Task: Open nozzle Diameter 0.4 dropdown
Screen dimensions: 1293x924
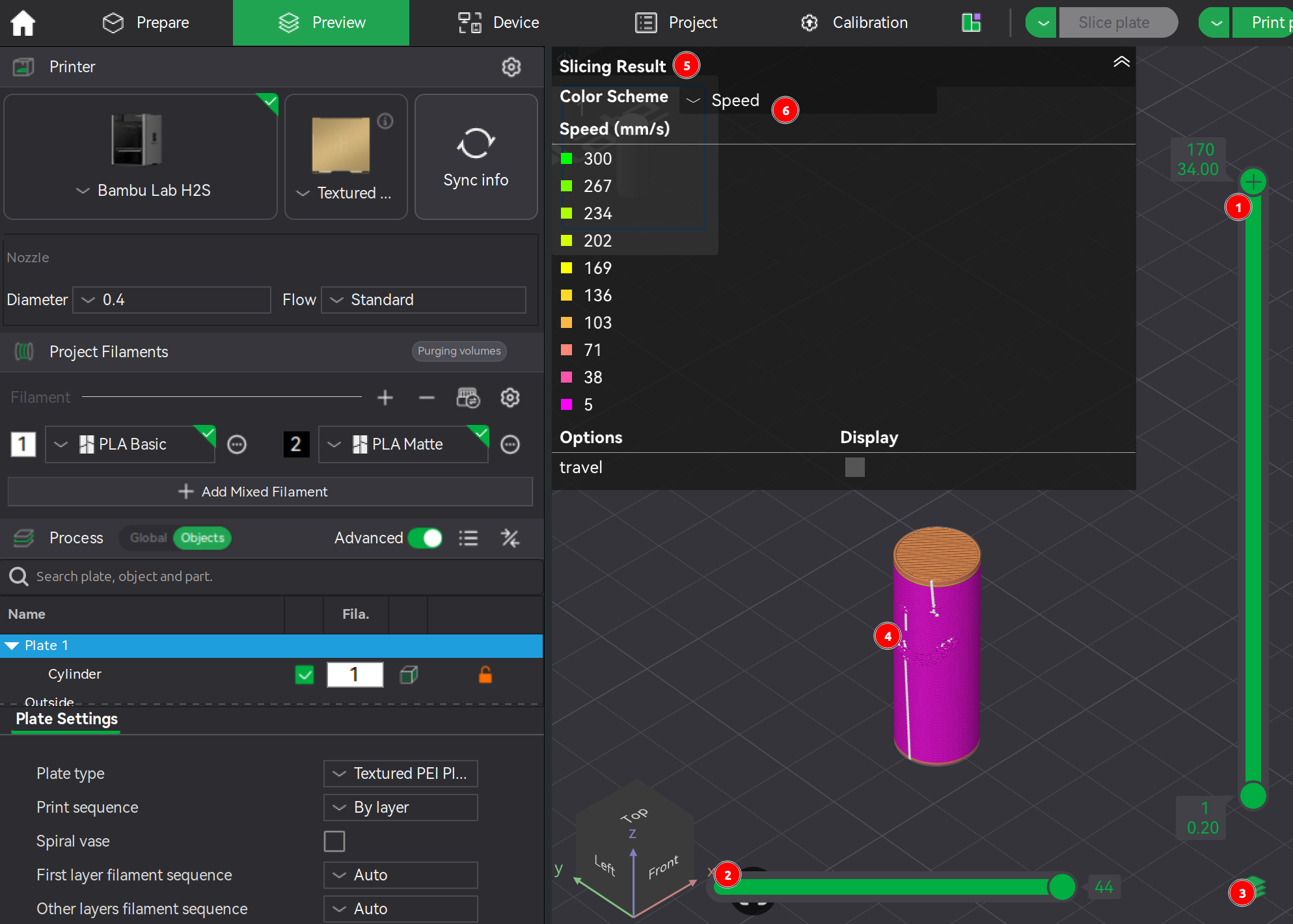Action: (x=172, y=300)
